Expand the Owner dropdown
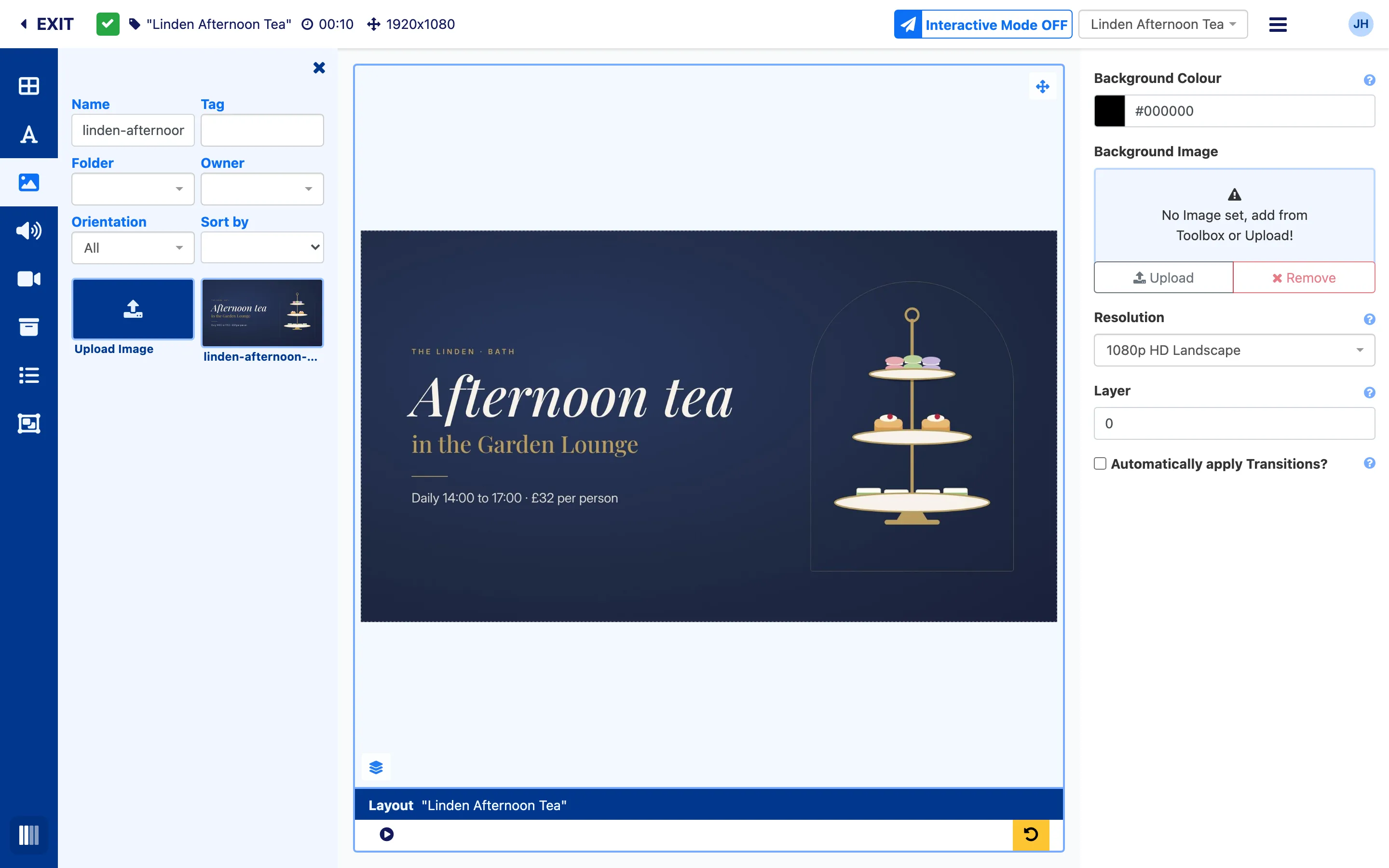This screenshot has height=868, width=1389. pos(262,189)
